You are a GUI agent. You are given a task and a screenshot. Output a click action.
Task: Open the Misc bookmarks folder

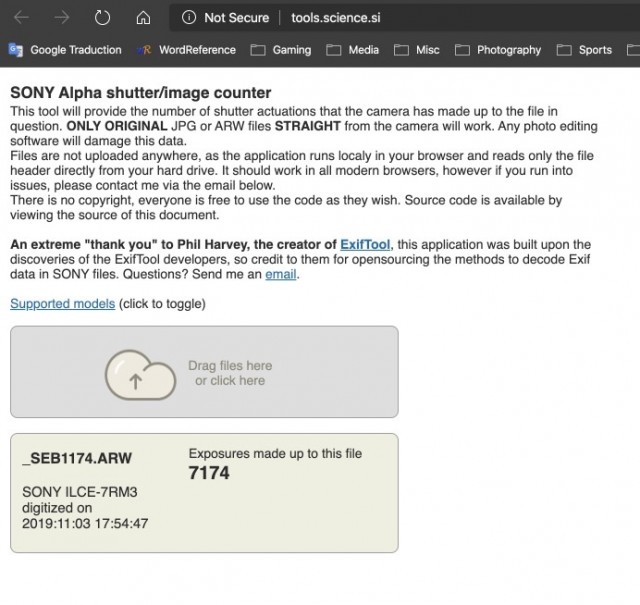[x=417, y=50]
